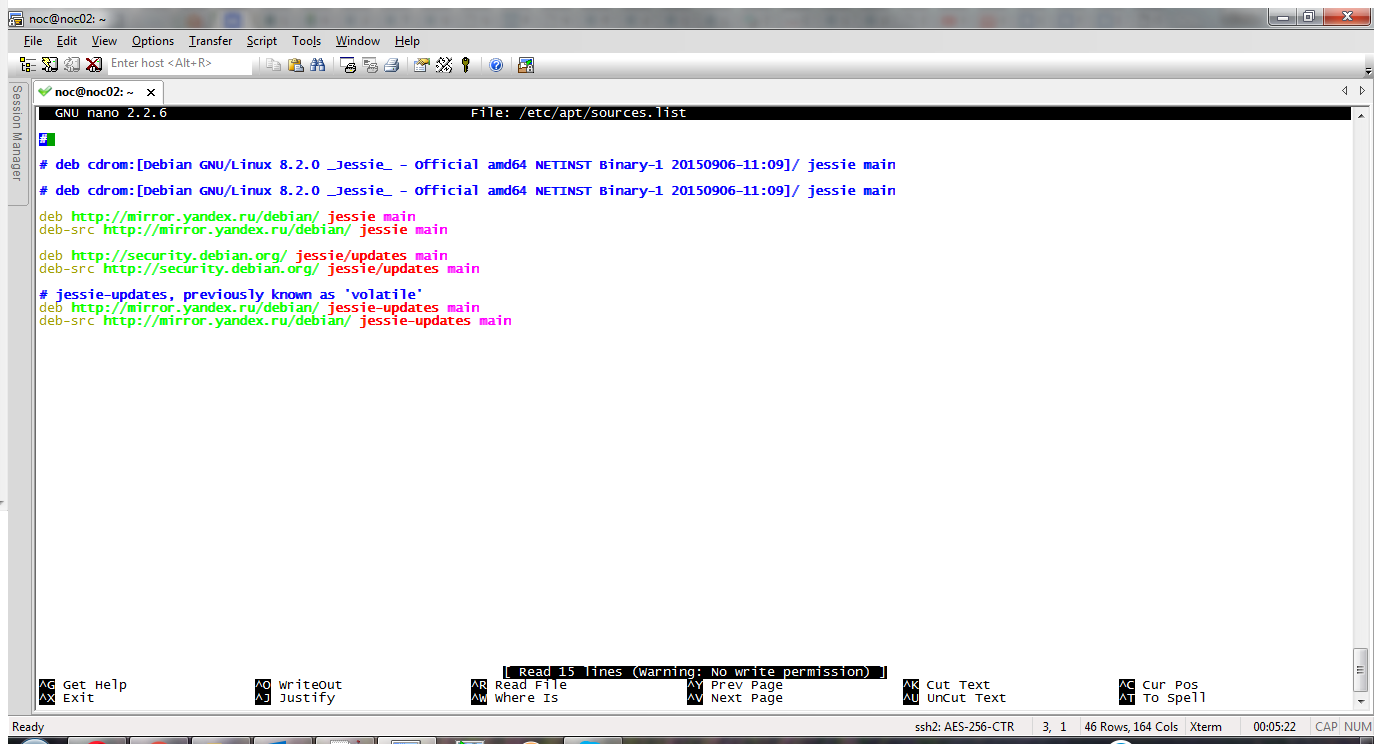This screenshot has height=744, width=1374.
Task: Click the Disconnect icon with red X
Action: pyautogui.click(x=93, y=64)
